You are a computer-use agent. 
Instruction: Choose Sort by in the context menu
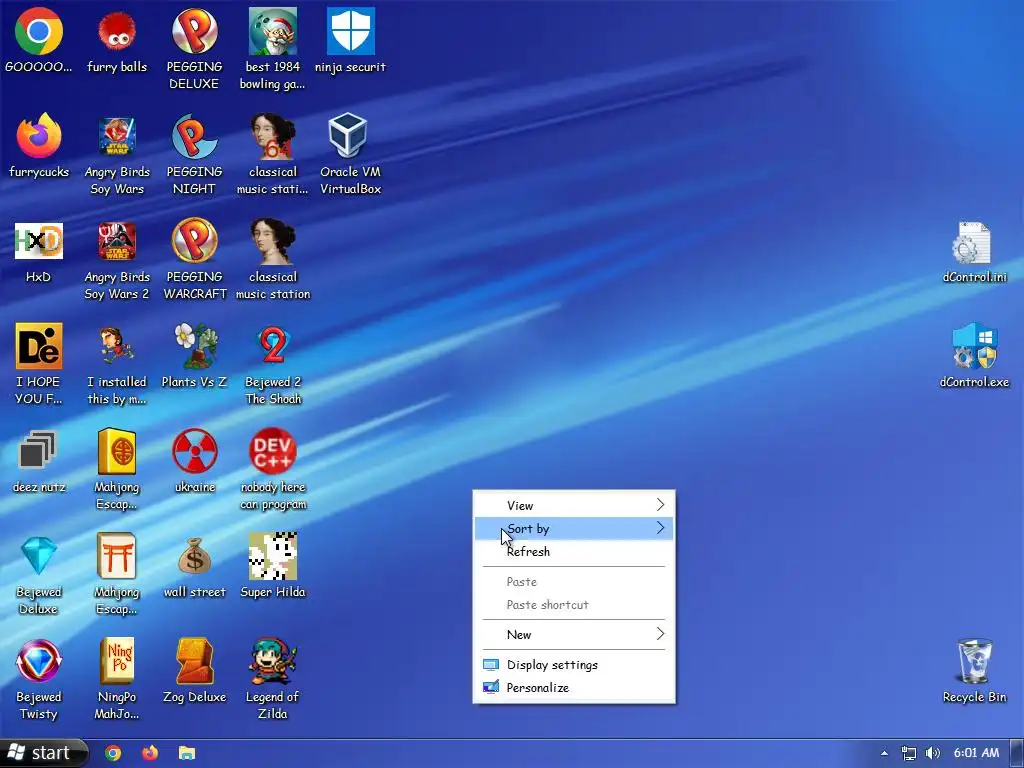coord(574,528)
